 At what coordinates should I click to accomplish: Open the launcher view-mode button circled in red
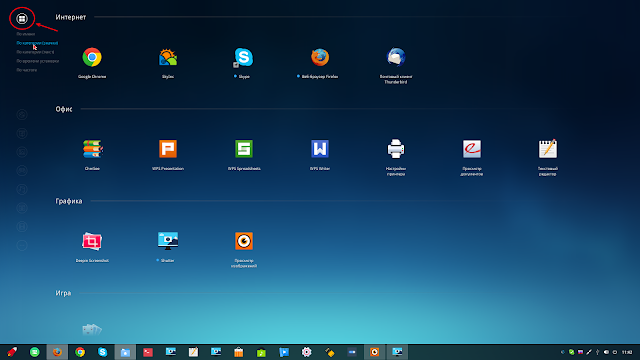click(x=22, y=18)
